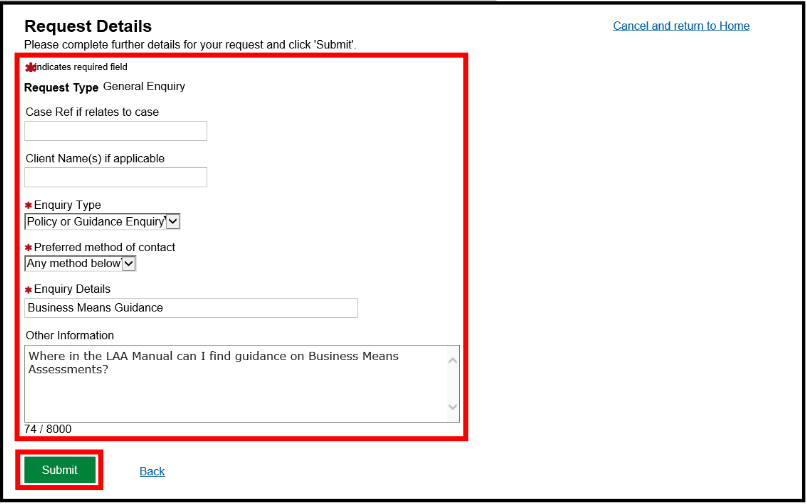Select the 'Case Ref if relates to case' label

(92, 112)
